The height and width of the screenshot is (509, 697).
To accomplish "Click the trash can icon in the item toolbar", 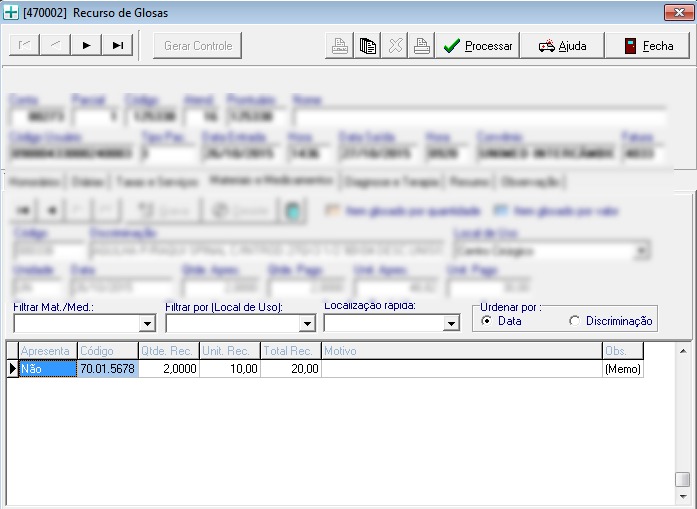I will 293,210.
